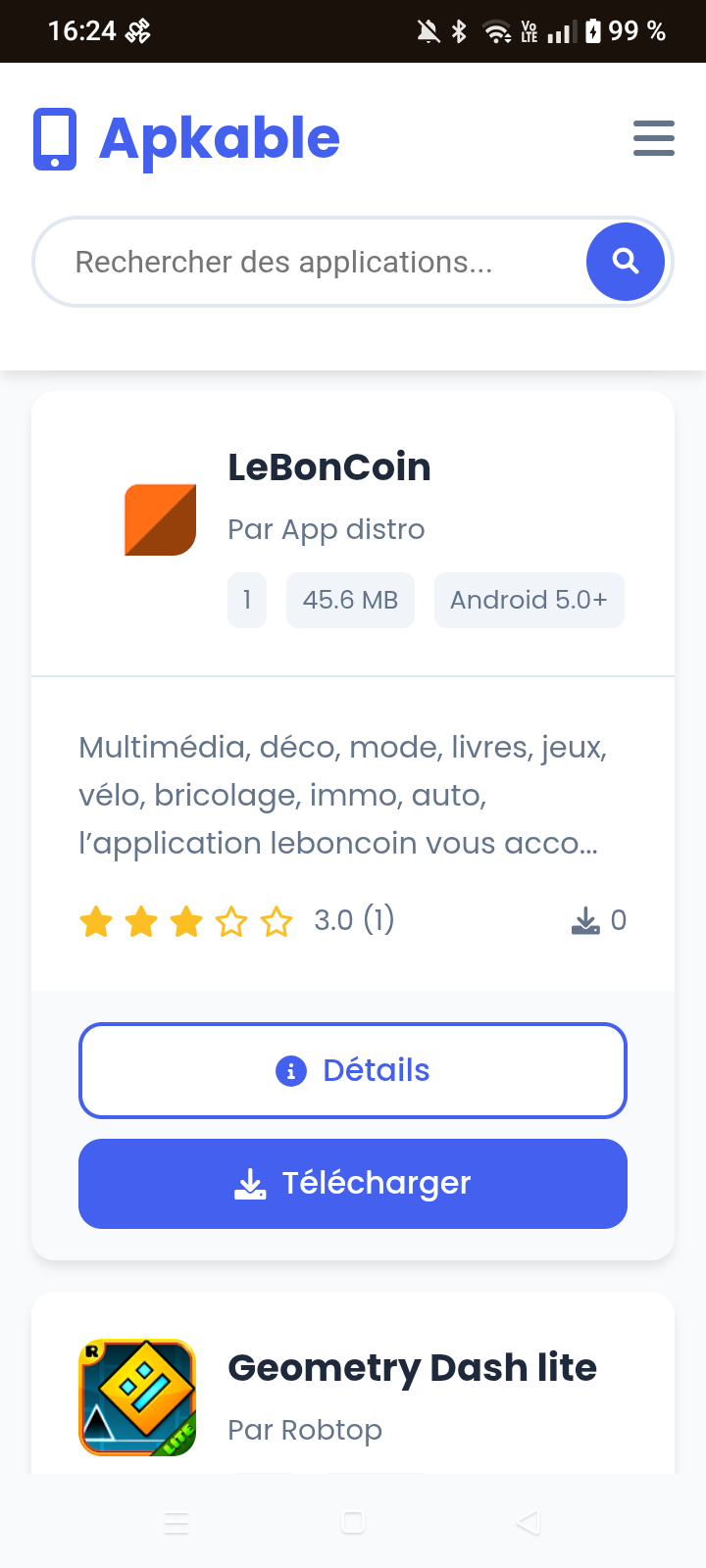Tap the Android back navigation button
Viewport: 706px width, 1568px height.
[x=529, y=1522]
